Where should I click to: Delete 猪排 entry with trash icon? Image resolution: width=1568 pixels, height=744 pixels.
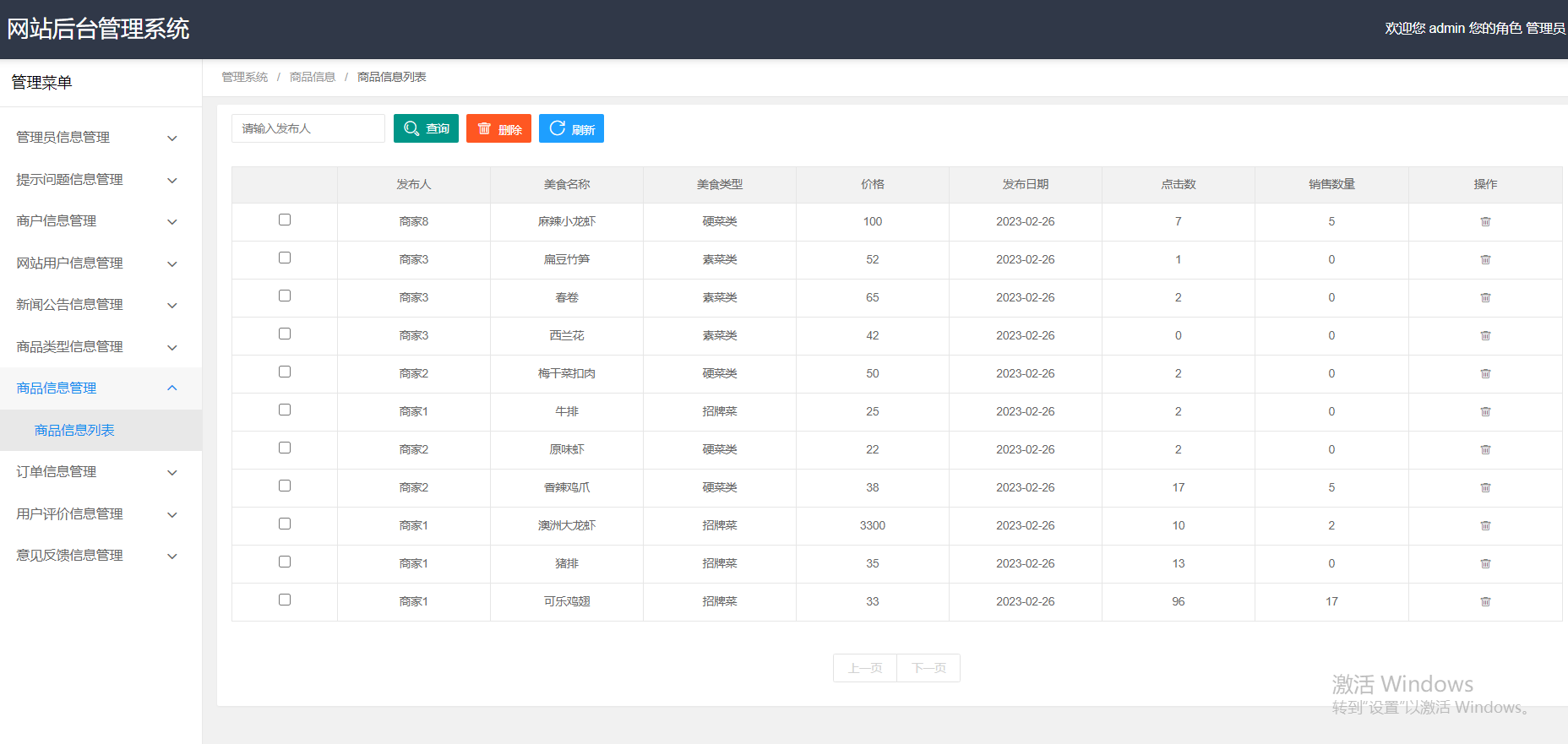click(x=1485, y=563)
